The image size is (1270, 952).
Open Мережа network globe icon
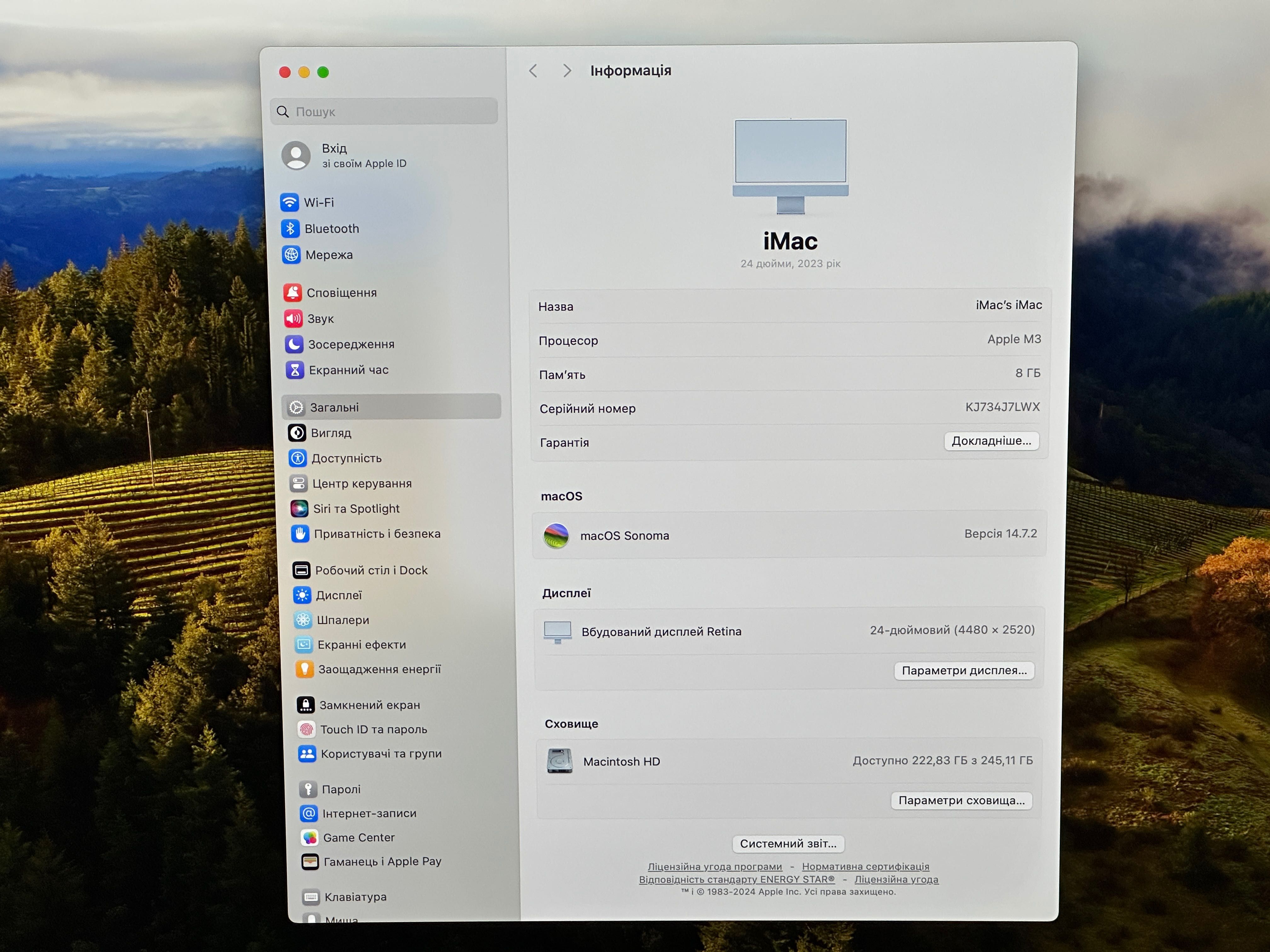[x=291, y=254]
